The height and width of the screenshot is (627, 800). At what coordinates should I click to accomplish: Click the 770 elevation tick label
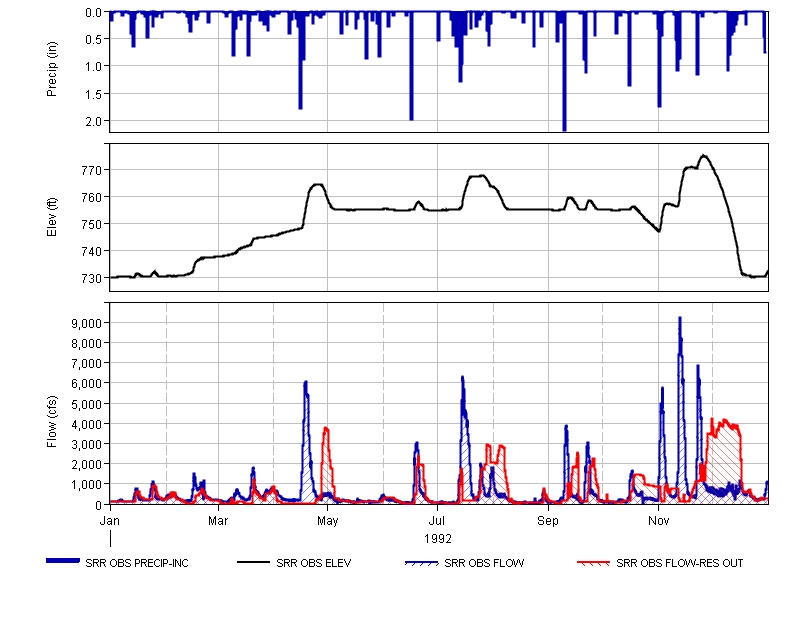point(92,170)
